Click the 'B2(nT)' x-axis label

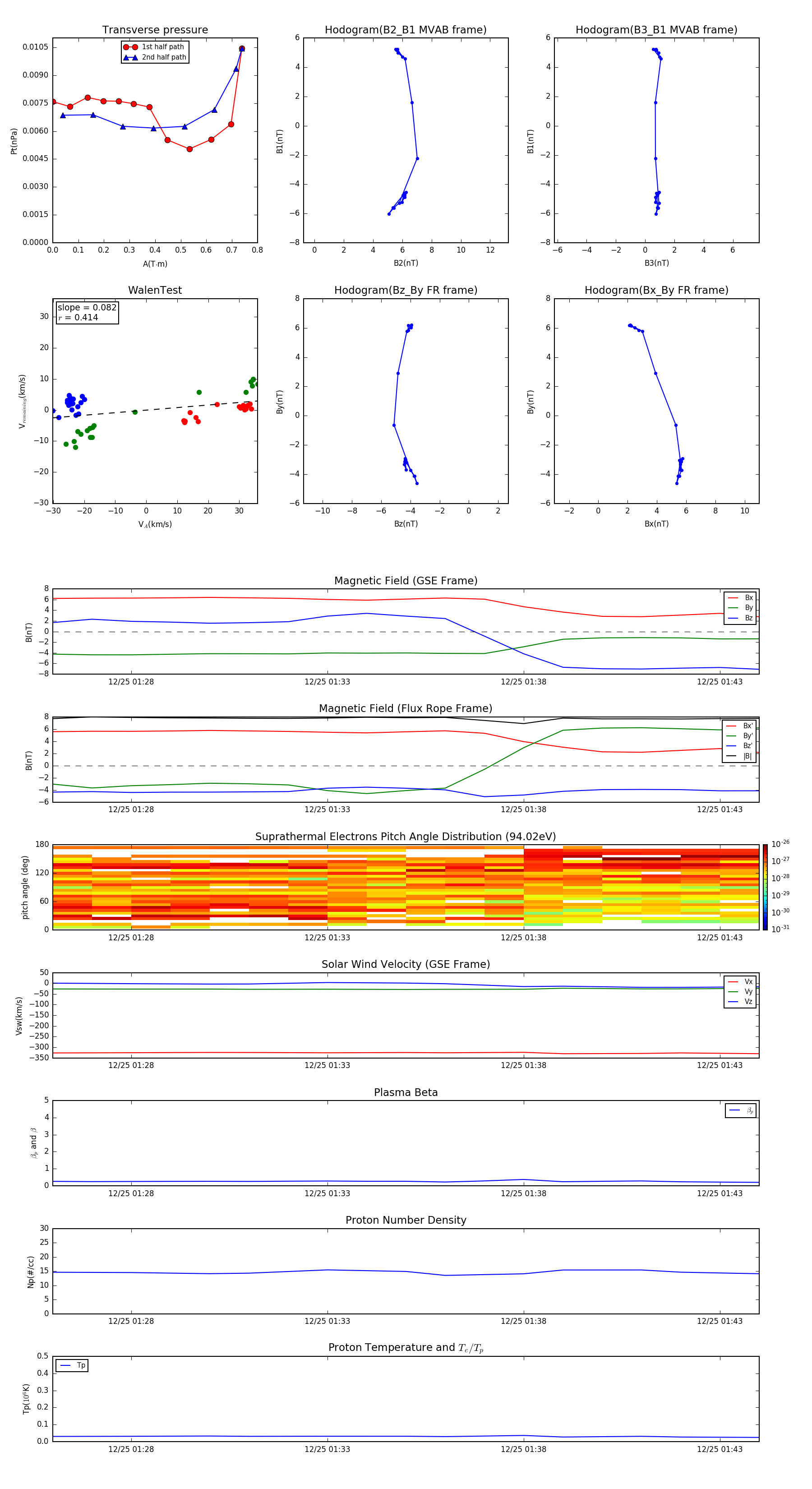(406, 263)
